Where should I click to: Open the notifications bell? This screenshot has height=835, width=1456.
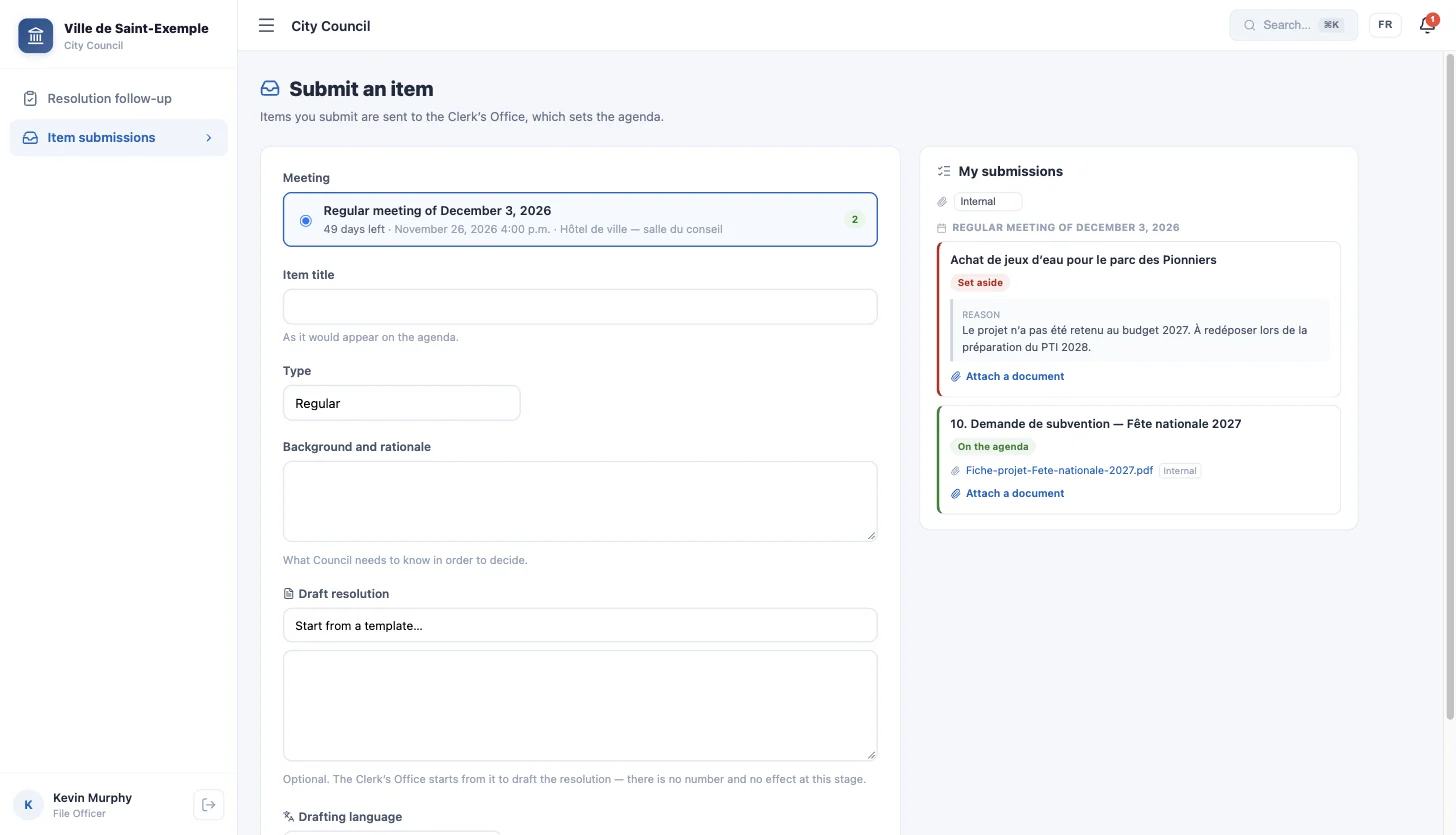(1427, 25)
